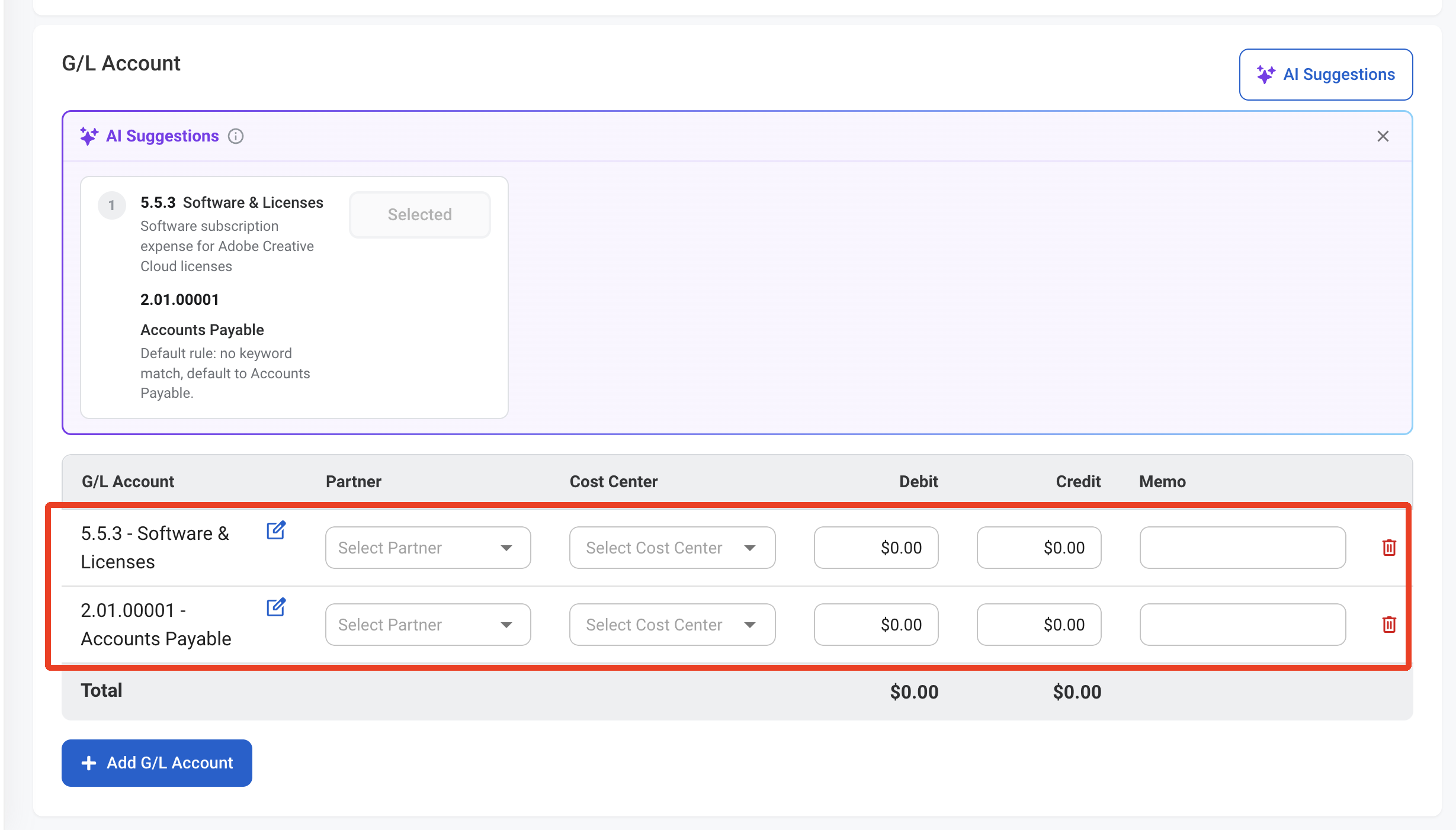Click the 'Cost Center' column header

[614, 481]
